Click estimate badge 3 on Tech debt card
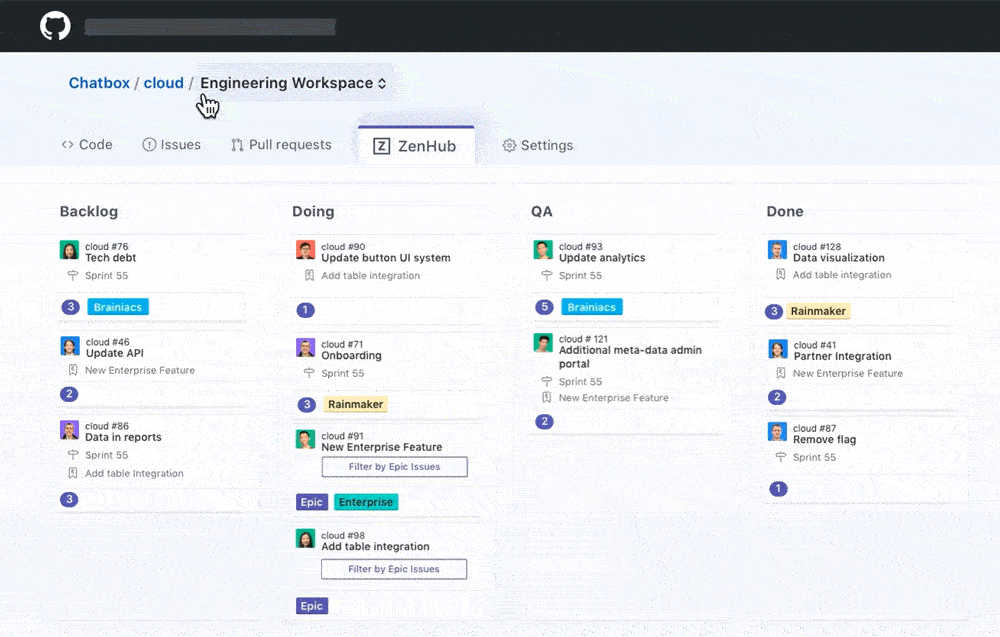The image size is (1000, 637). click(x=70, y=307)
